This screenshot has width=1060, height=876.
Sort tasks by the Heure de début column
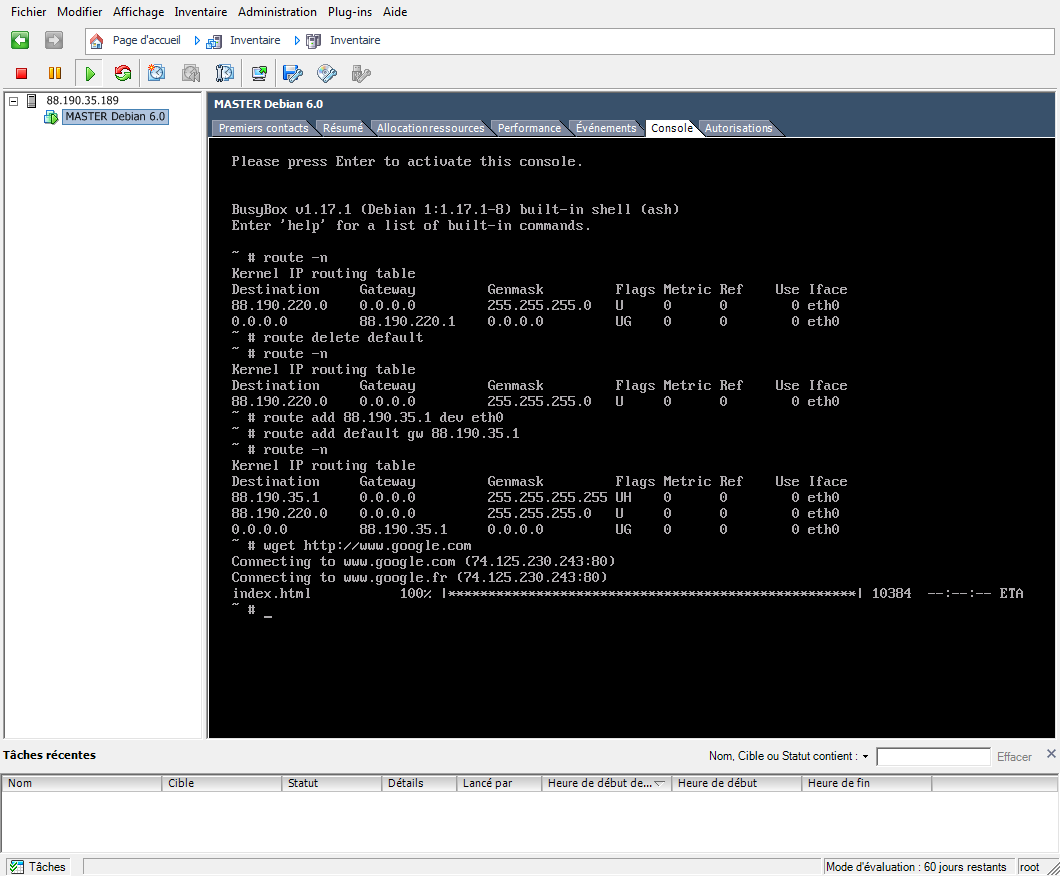(736, 783)
